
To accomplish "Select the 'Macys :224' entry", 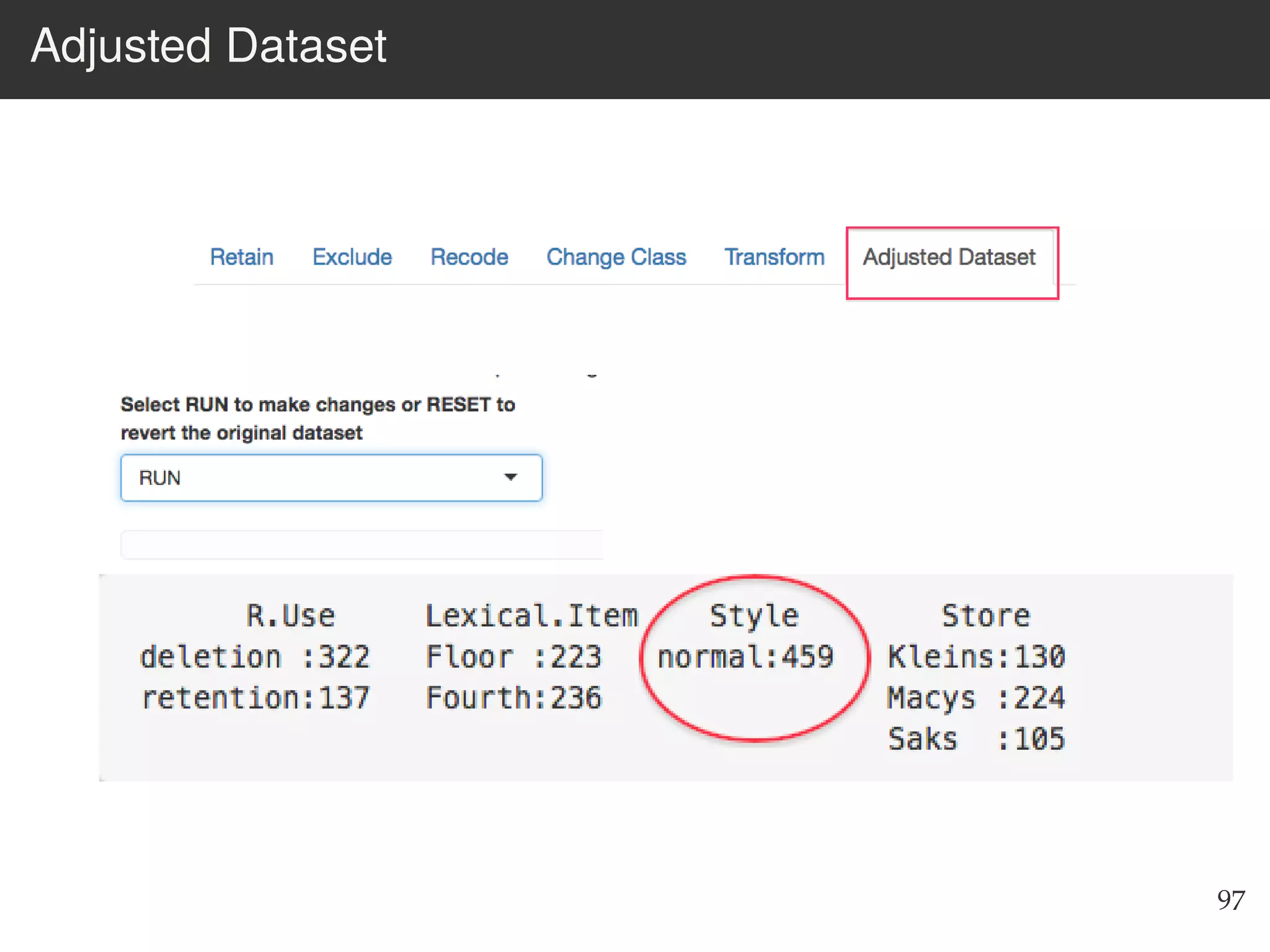I will [976, 699].
